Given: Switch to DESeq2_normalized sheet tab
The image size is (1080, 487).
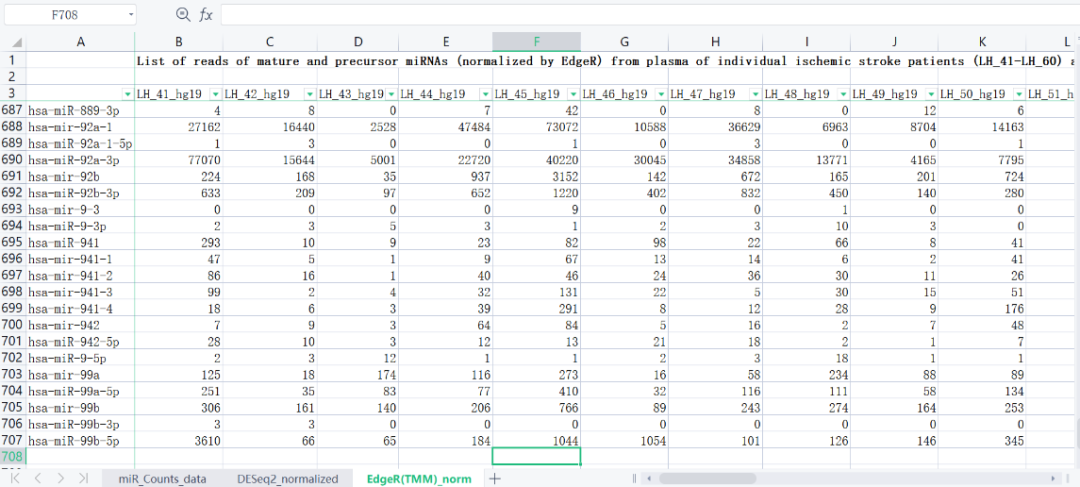Looking at the screenshot, I should [287, 478].
